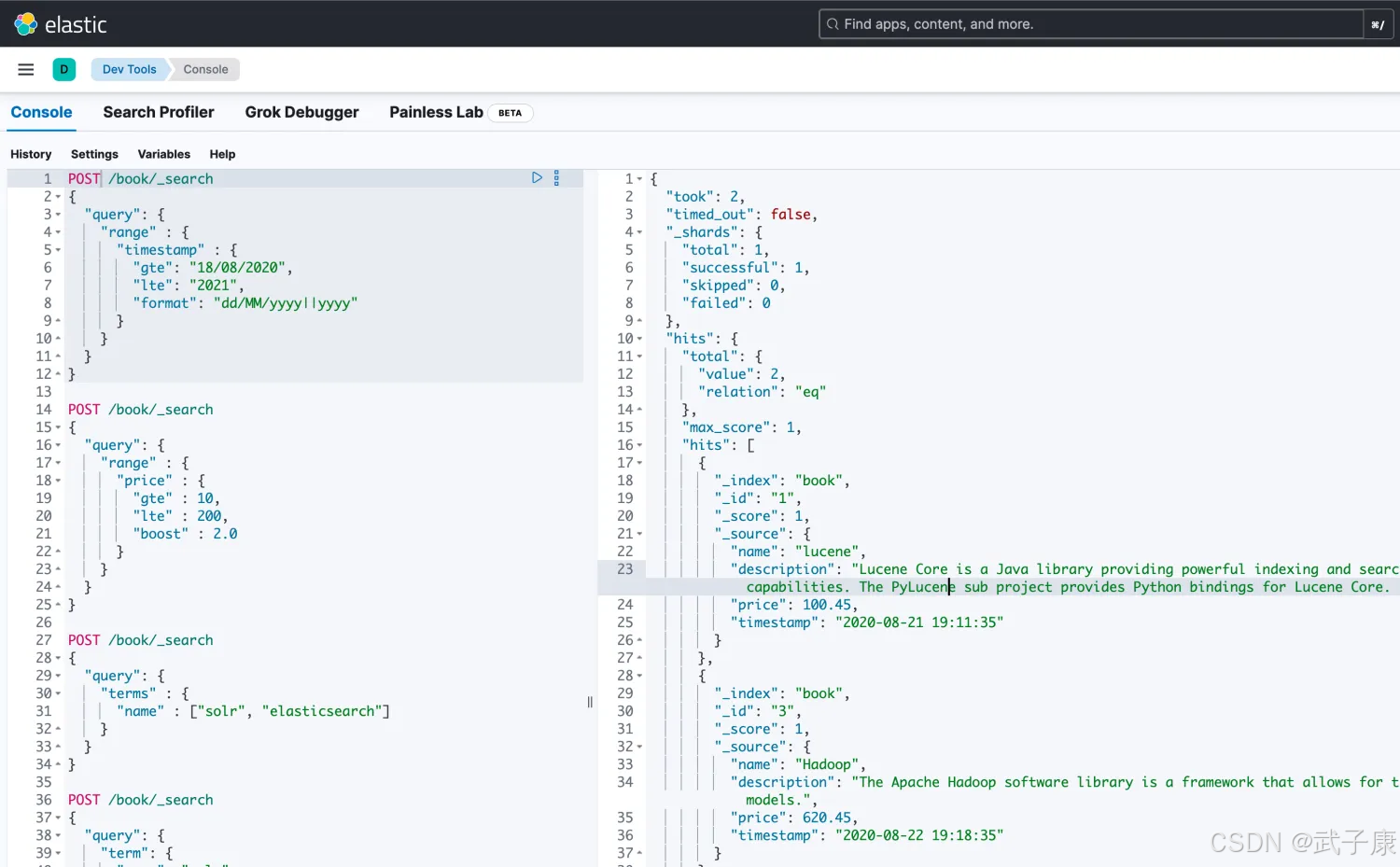Fold the "terms" block at editor line 30
Viewport: 1400px width, 867px height.
coord(58,693)
